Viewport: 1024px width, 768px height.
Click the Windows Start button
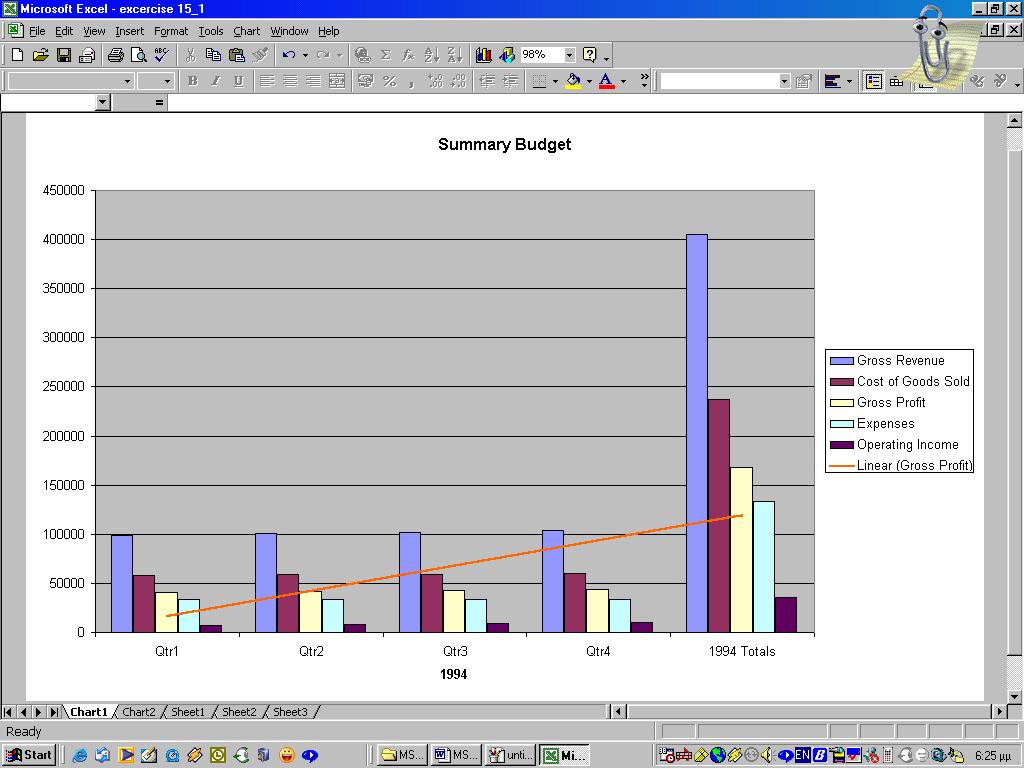(29, 755)
